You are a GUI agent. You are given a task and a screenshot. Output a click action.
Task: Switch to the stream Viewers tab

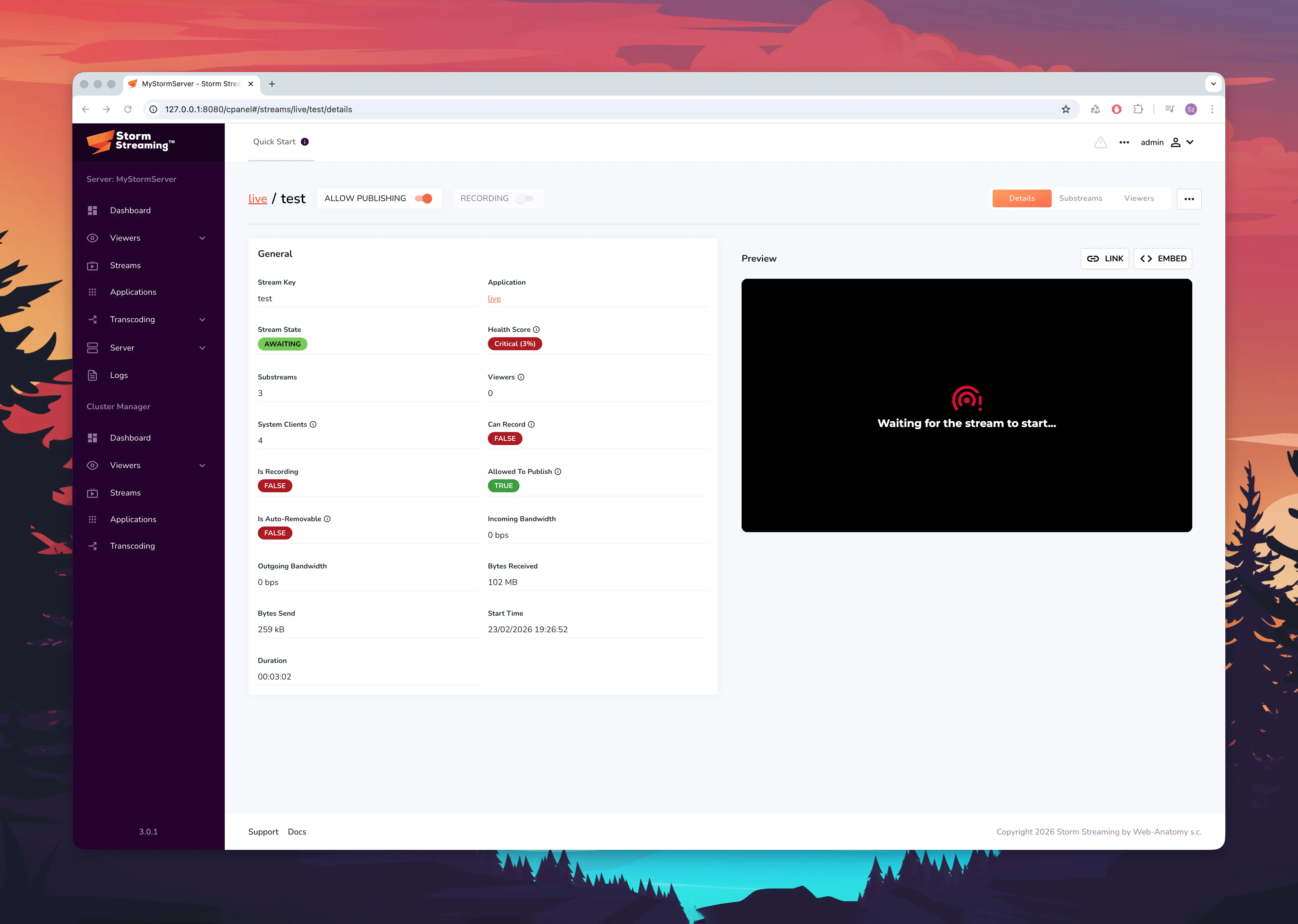click(x=1139, y=198)
